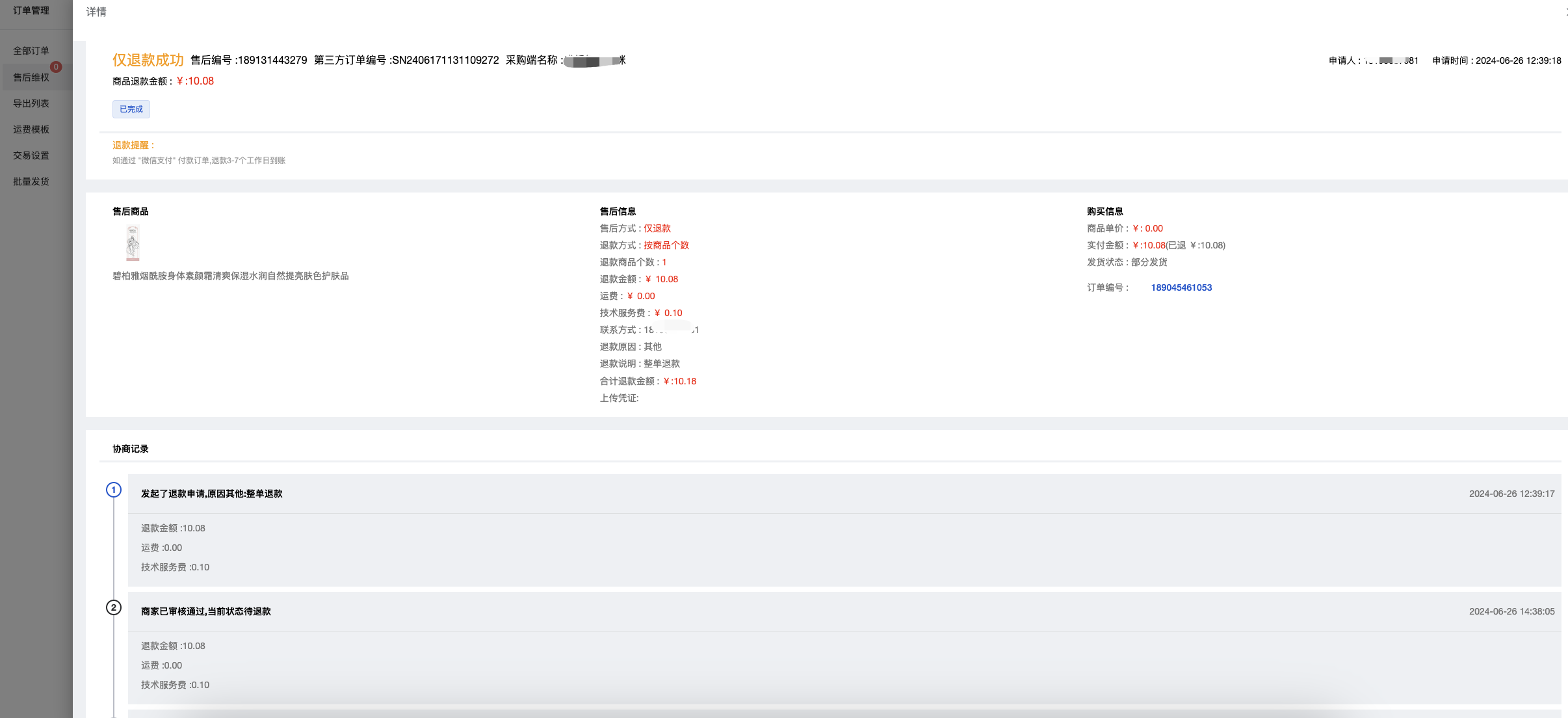This screenshot has height=718, width=1568.
Task: Click the 详情 panel title
Action: (96, 12)
